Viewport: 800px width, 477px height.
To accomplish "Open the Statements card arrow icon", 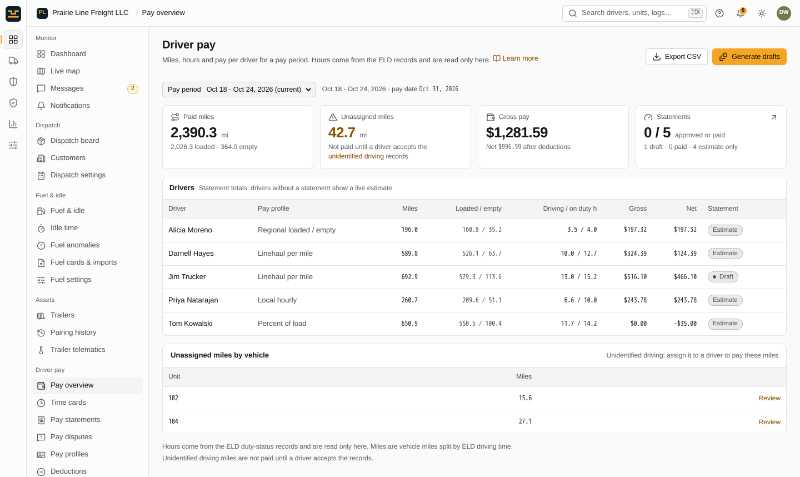I will [x=773, y=117].
